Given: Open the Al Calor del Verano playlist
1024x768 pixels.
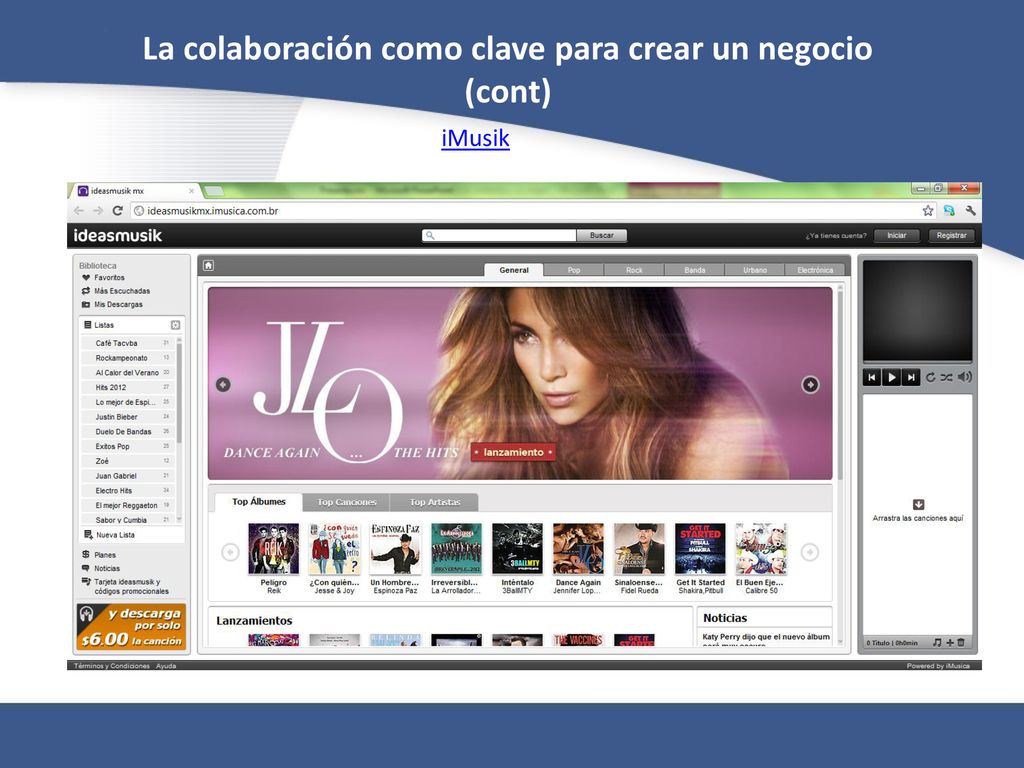Looking at the screenshot, I should tap(127, 372).
